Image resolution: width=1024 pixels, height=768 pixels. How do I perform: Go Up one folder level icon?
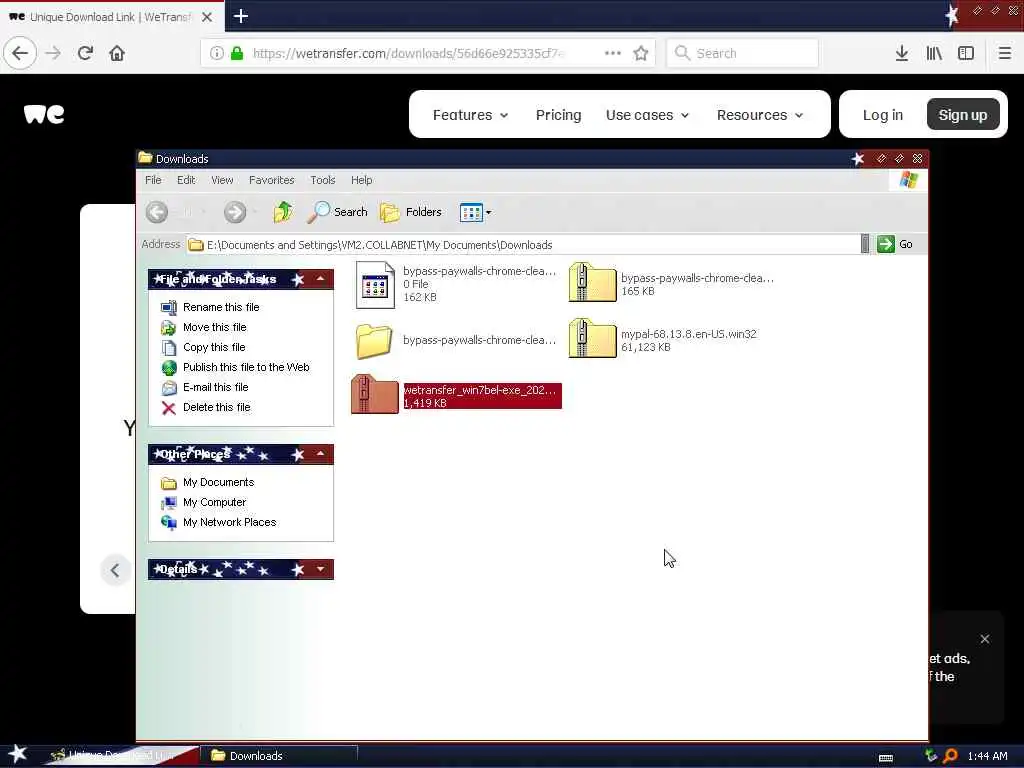tap(283, 212)
